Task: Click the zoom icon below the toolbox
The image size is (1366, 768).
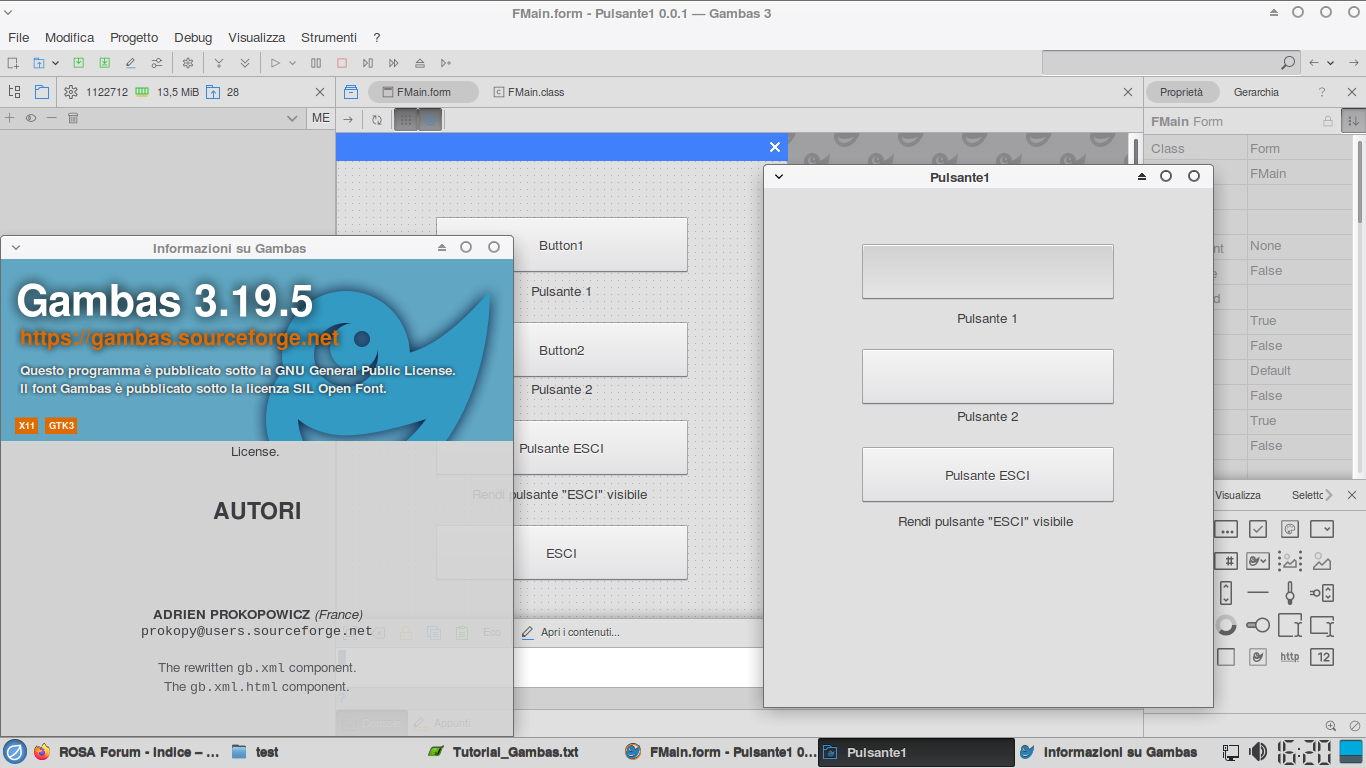Action: pyautogui.click(x=1331, y=726)
